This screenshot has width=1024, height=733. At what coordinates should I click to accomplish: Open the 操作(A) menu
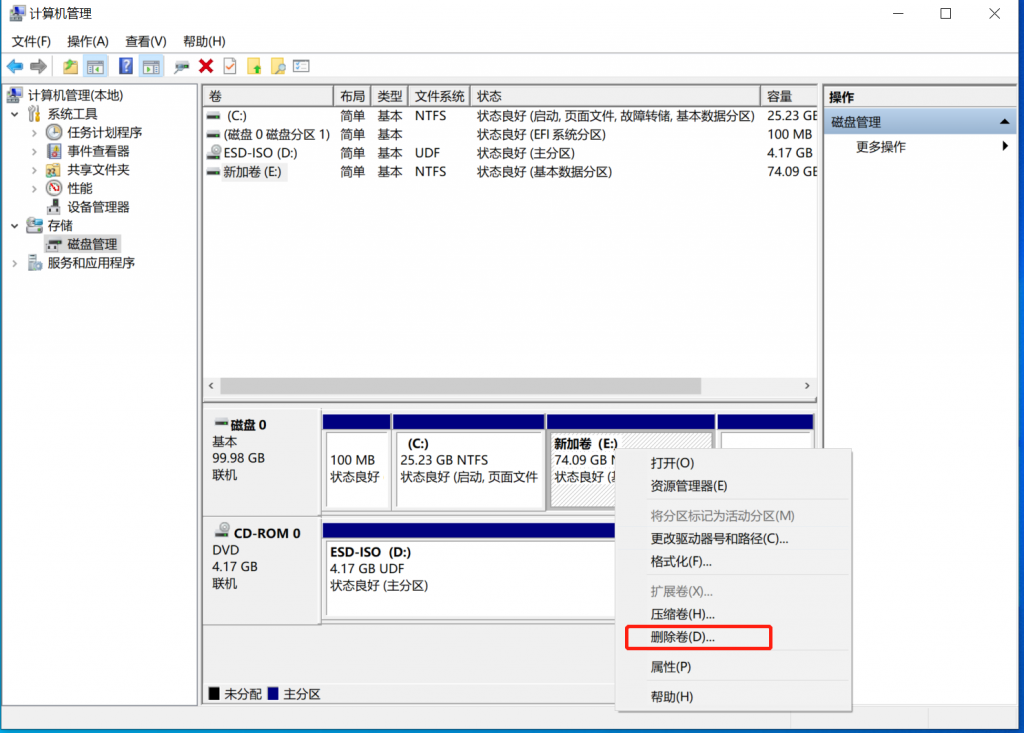click(x=88, y=41)
